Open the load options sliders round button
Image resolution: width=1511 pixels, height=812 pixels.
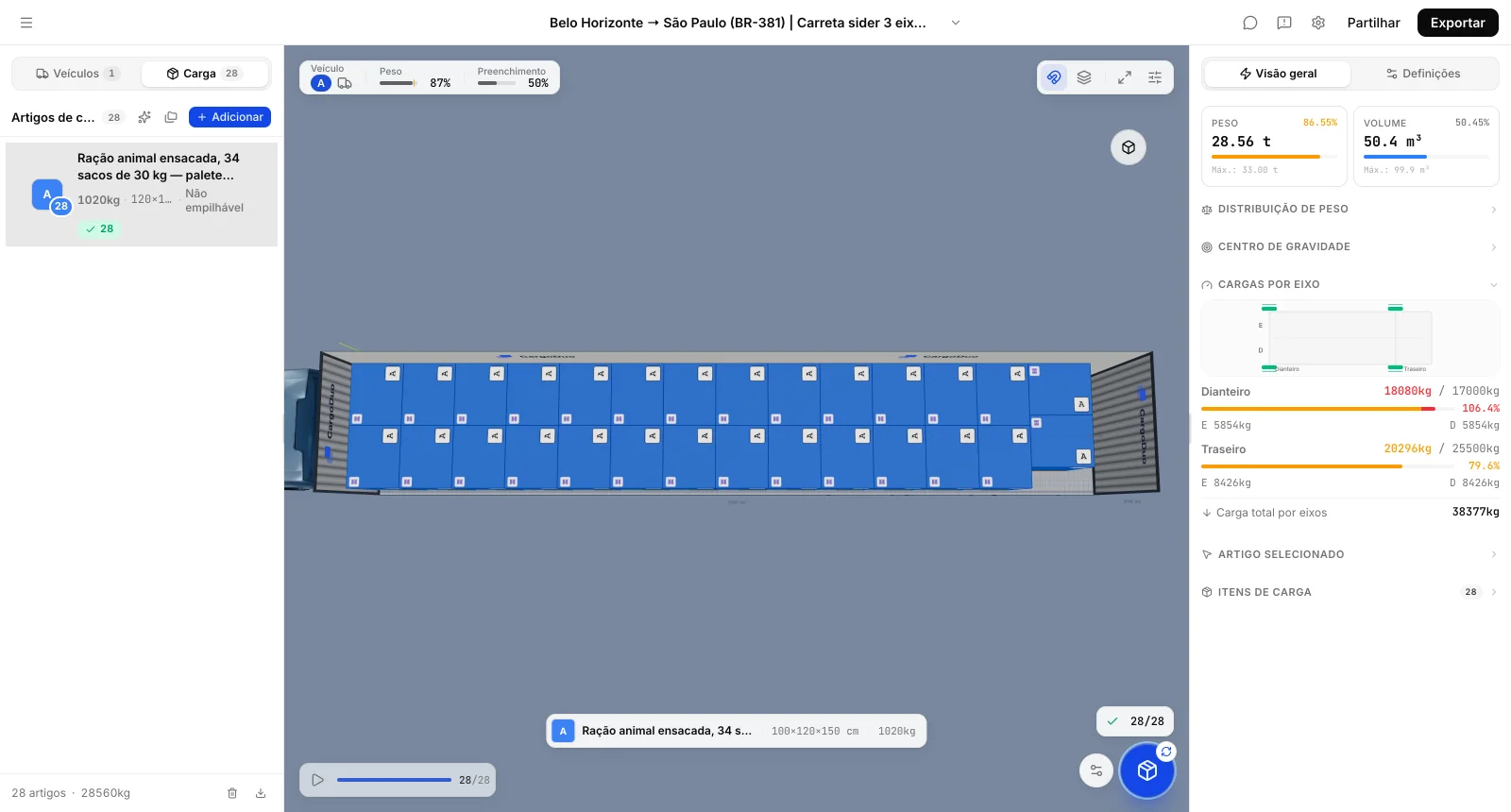[x=1096, y=770]
